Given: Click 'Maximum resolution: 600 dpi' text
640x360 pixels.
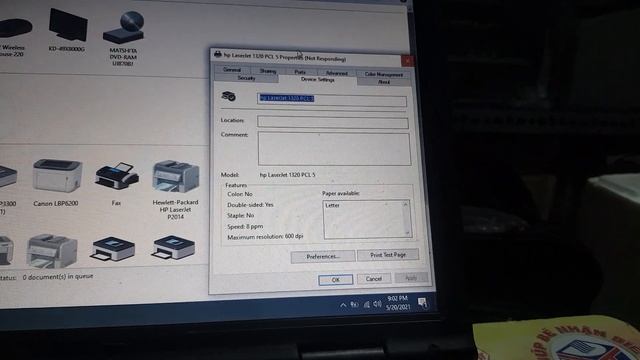Looking at the screenshot, I should (x=265, y=237).
